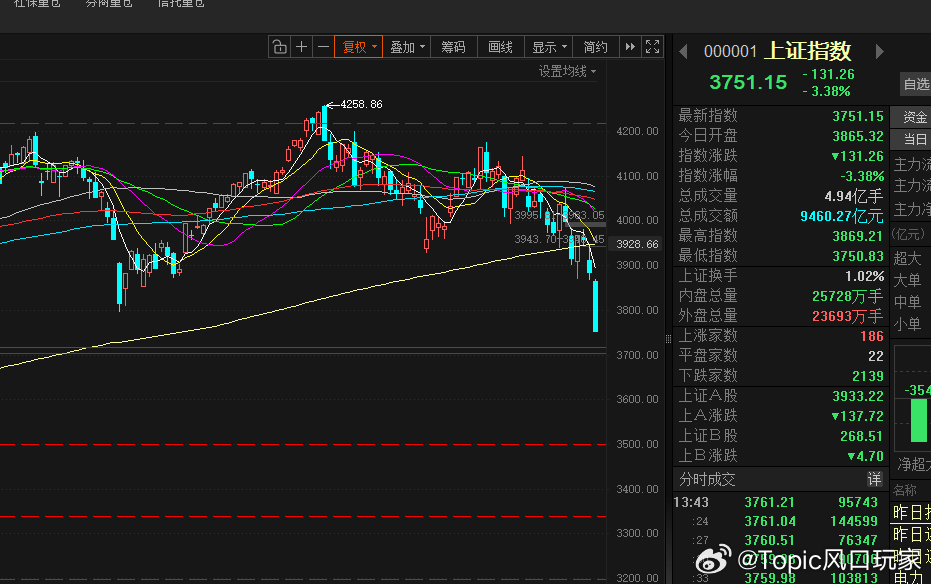
Task: Click trade row price 3760.51
Action: 769,541
